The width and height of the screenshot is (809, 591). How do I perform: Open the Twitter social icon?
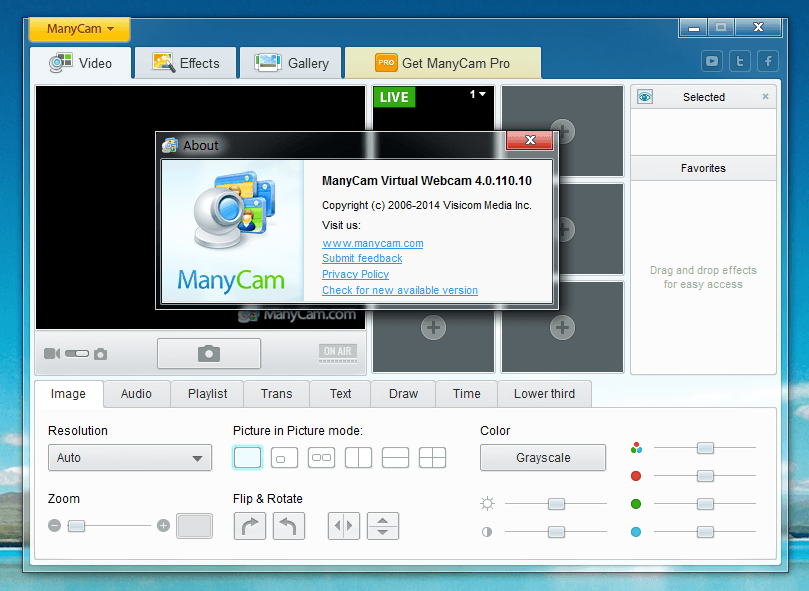point(740,61)
